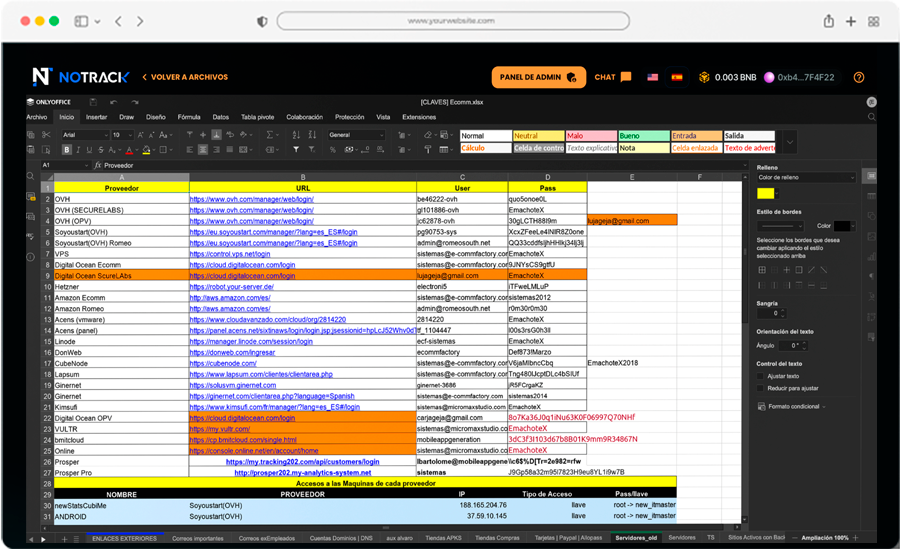Apply the Bueno cell style
Viewport: 900px width, 549px height.
click(643, 136)
